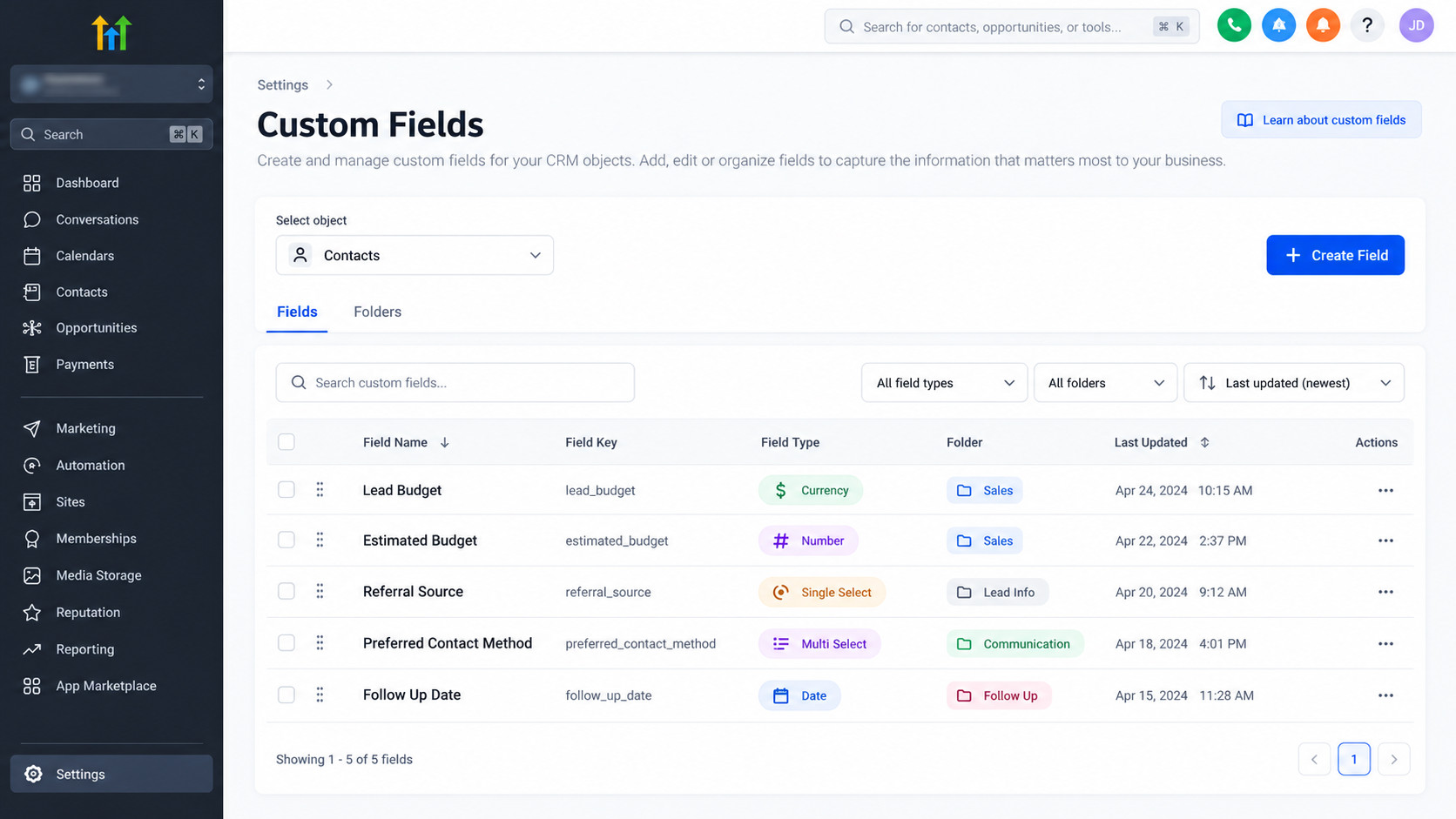The image size is (1456, 819).
Task: Open actions menu for Estimated Budget row
Action: pyautogui.click(x=1385, y=540)
